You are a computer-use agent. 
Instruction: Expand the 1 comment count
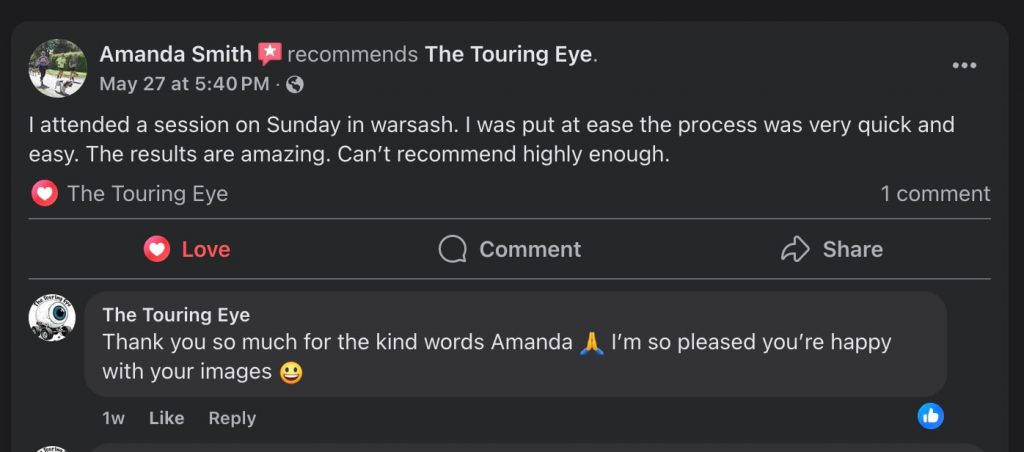(x=935, y=194)
